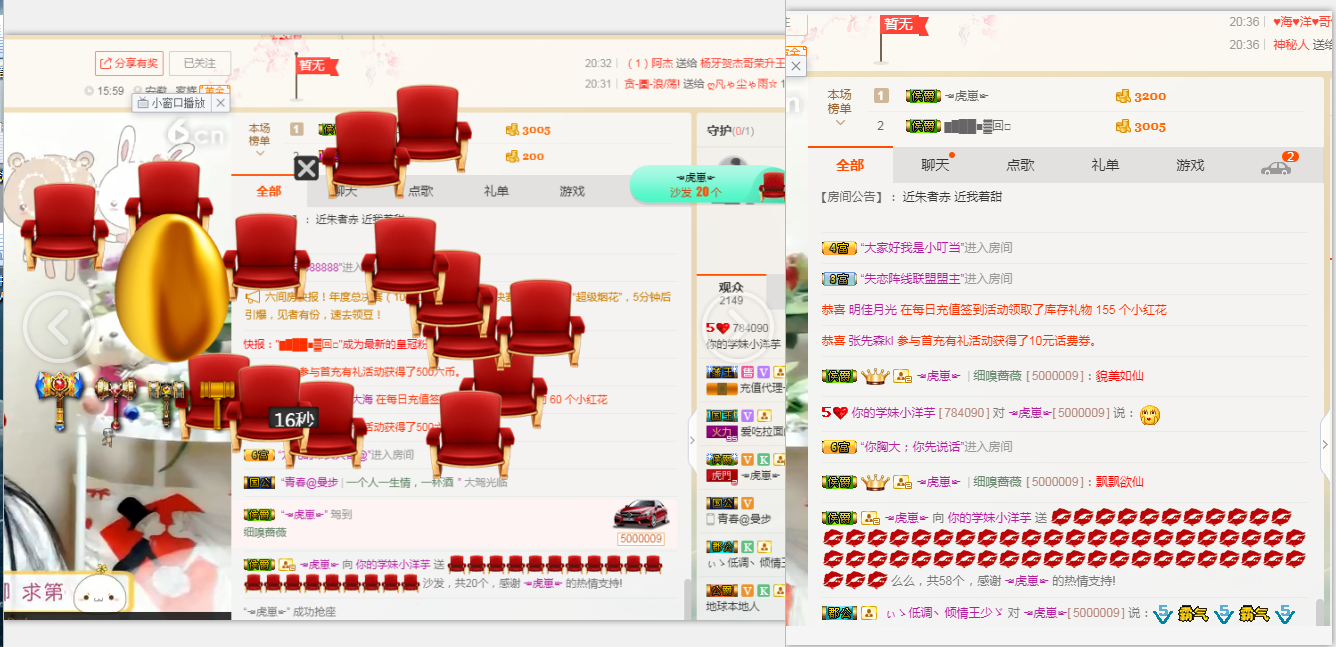Click the 16秒 countdown label

pos(293,419)
